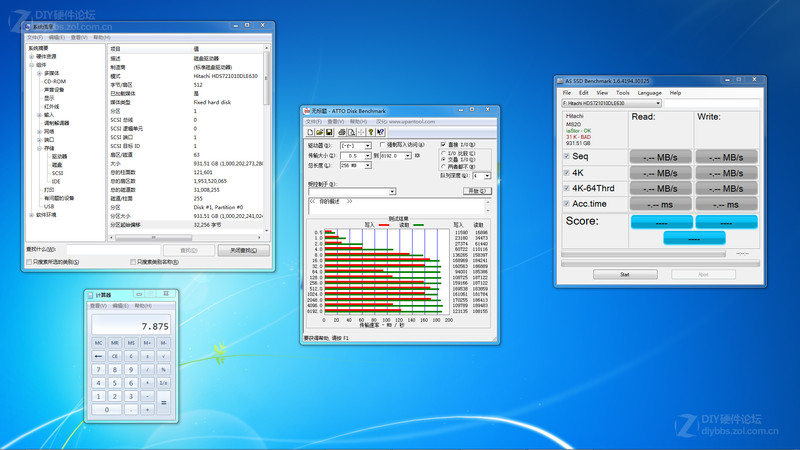Click the description text area in ATTO
This screenshot has width=800, height=450.
[396, 206]
